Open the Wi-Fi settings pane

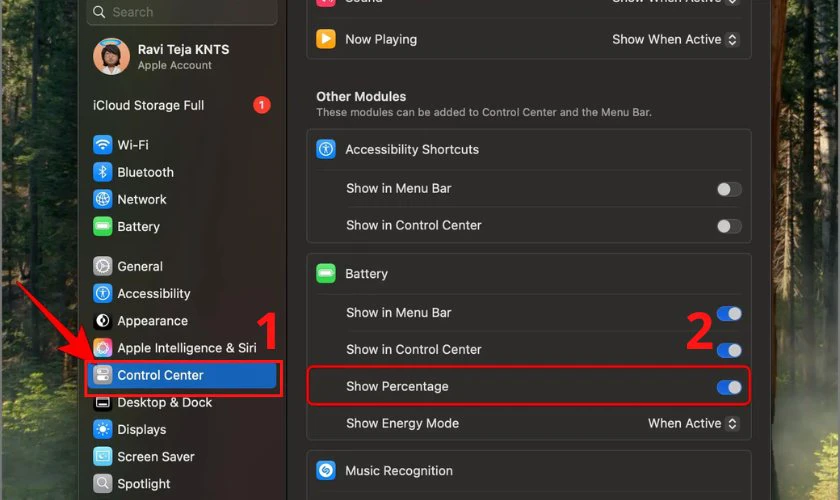[x=182, y=145]
